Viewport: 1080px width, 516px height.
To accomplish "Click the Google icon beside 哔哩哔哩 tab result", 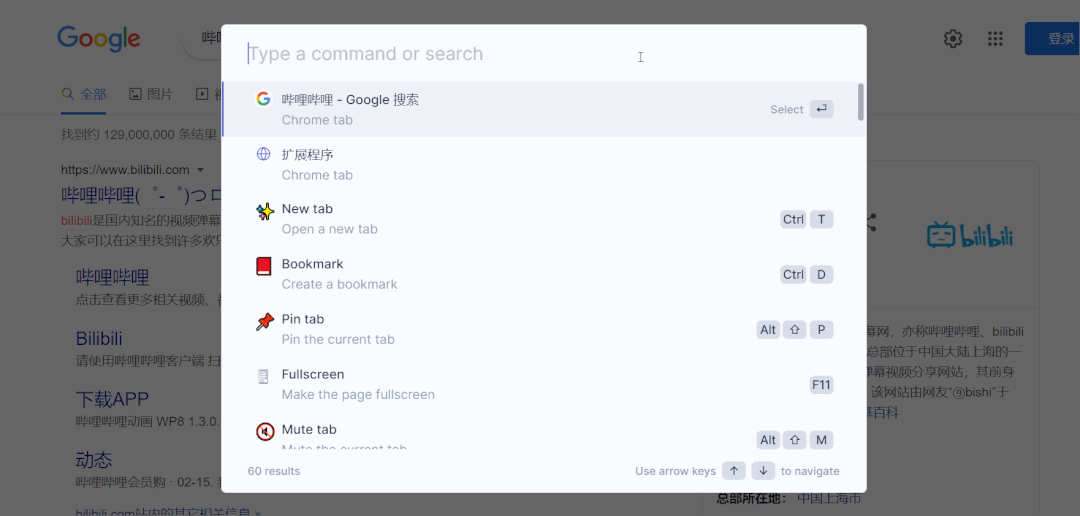I will 263,99.
